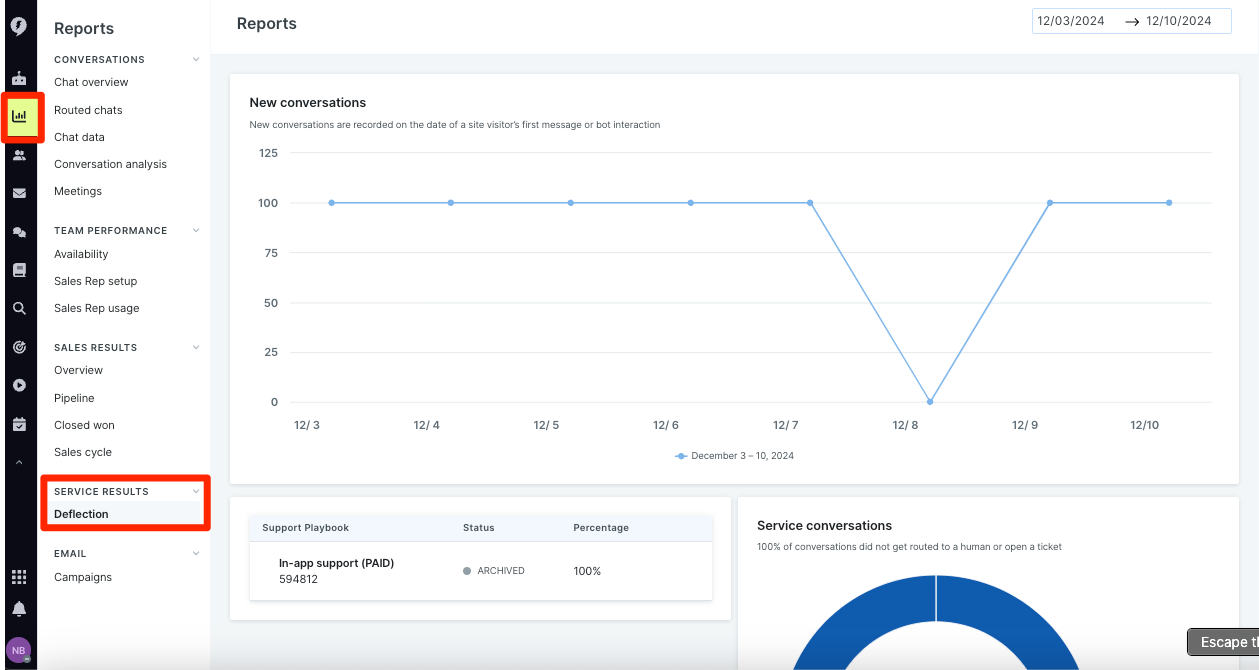The height and width of the screenshot is (670, 1259).
Task: Click the New conversations chart title
Action: [x=308, y=102]
